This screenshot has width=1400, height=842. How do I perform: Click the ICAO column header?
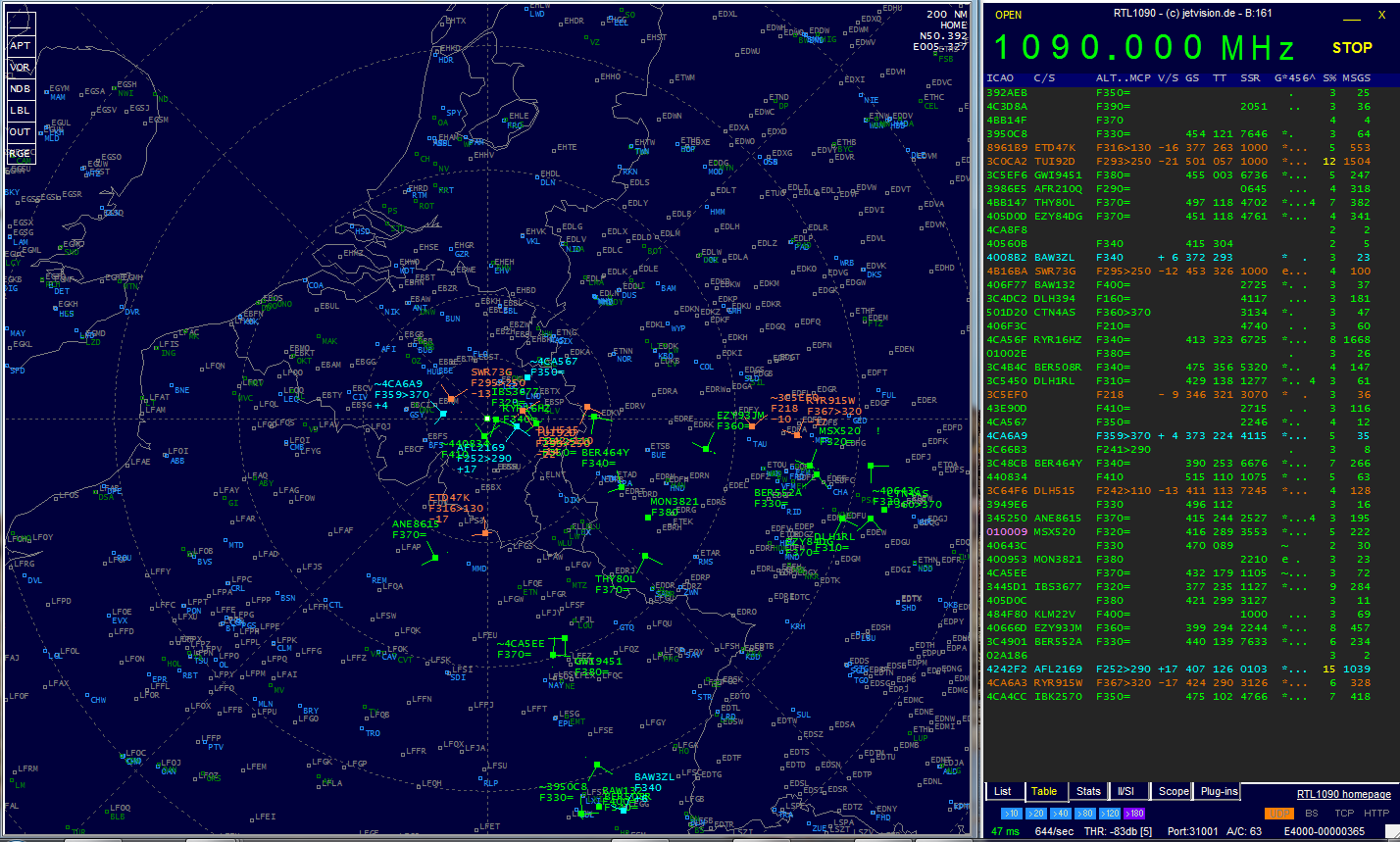tap(1000, 77)
